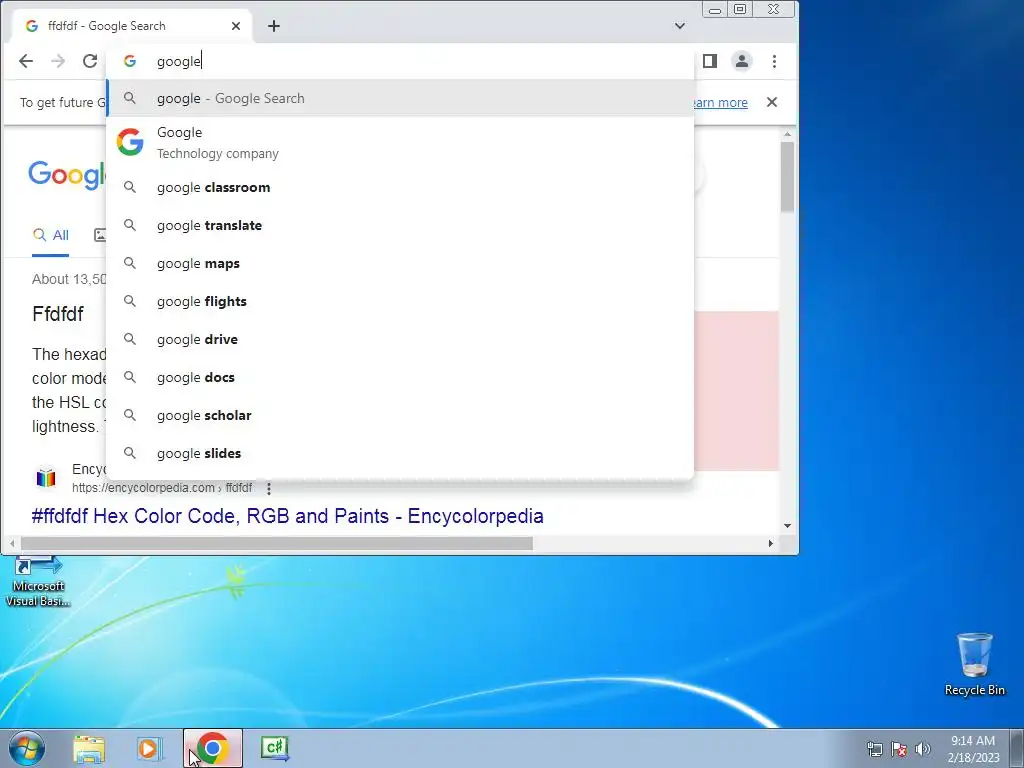
Task: Open the Windows Start button
Action: tap(27, 749)
